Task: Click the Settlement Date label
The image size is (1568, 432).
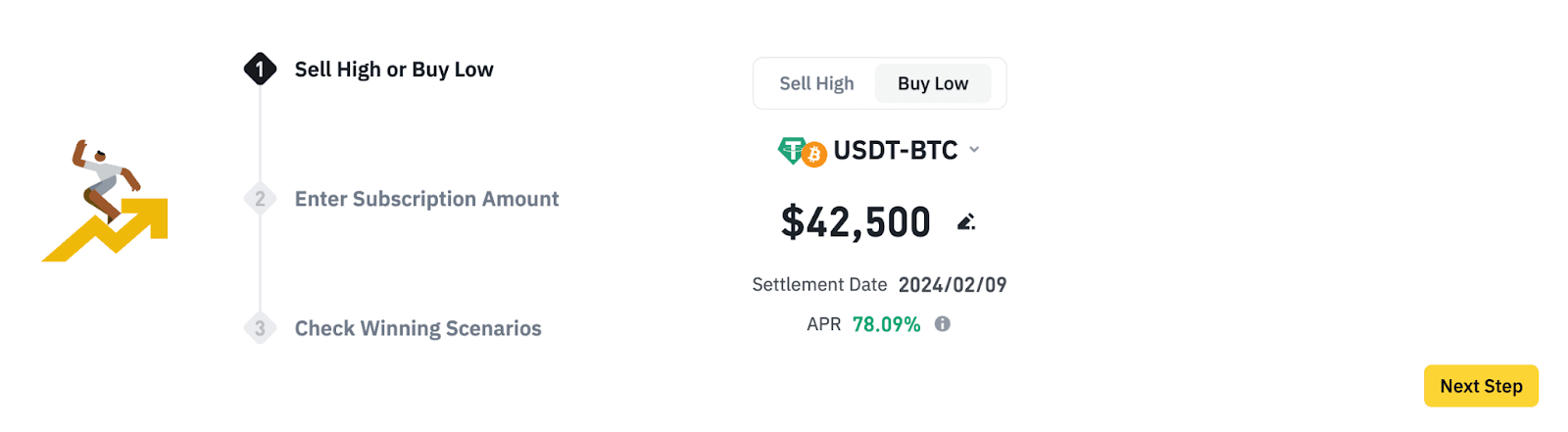Action: (819, 285)
